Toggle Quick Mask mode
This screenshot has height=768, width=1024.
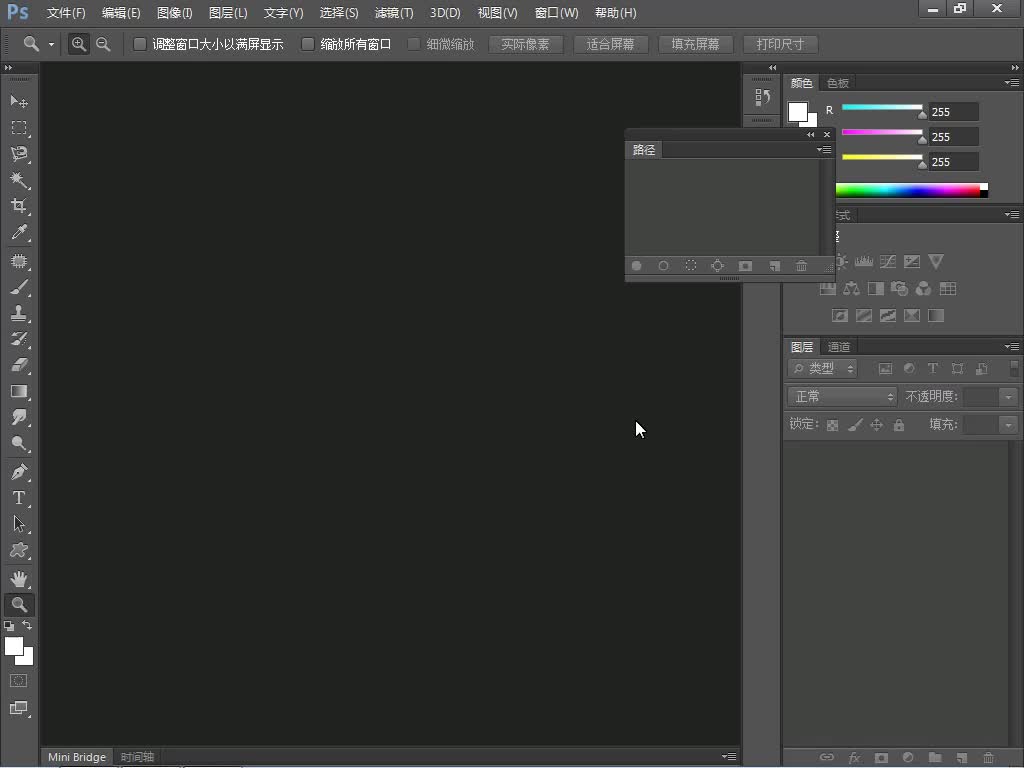19,680
